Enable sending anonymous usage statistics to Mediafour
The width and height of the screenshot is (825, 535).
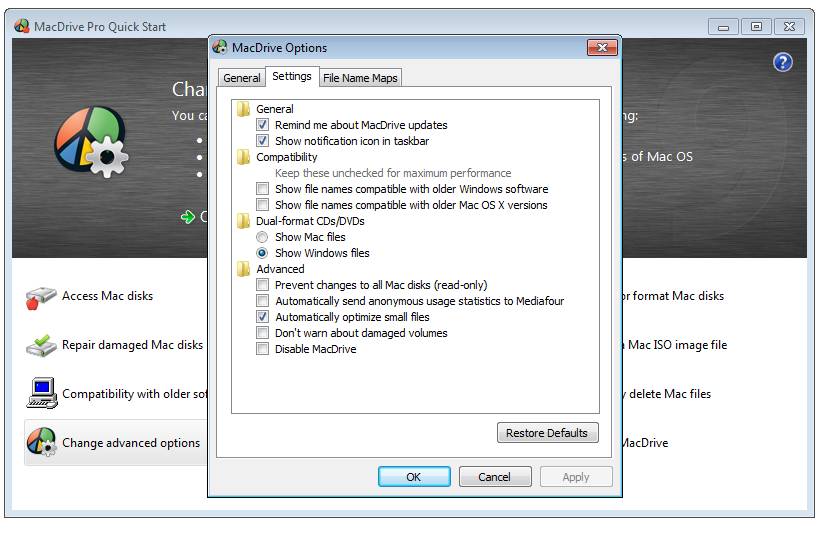[x=262, y=300]
